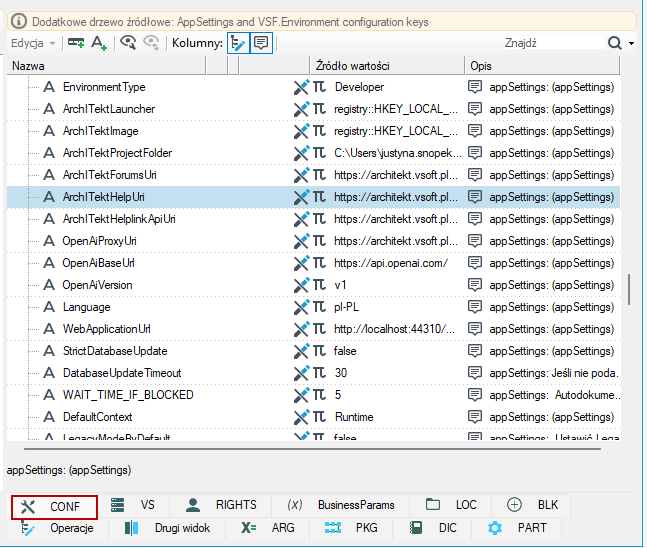
Task: Click the Developer value cell
Action: click(x=359, y=87)
